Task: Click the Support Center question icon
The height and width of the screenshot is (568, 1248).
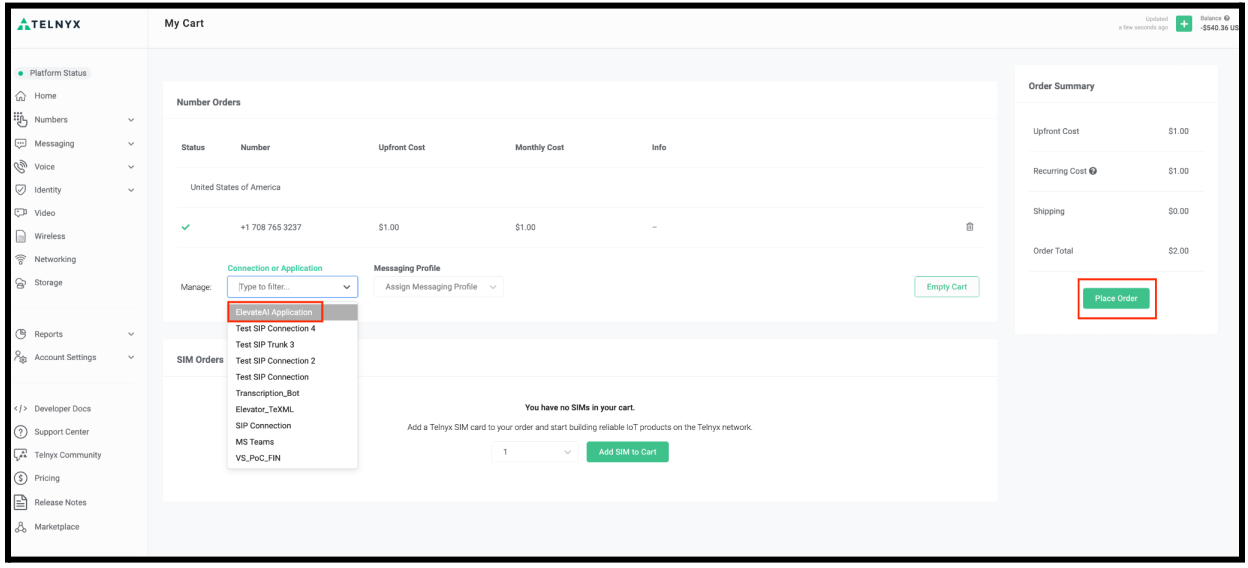Action: [20, 432]
